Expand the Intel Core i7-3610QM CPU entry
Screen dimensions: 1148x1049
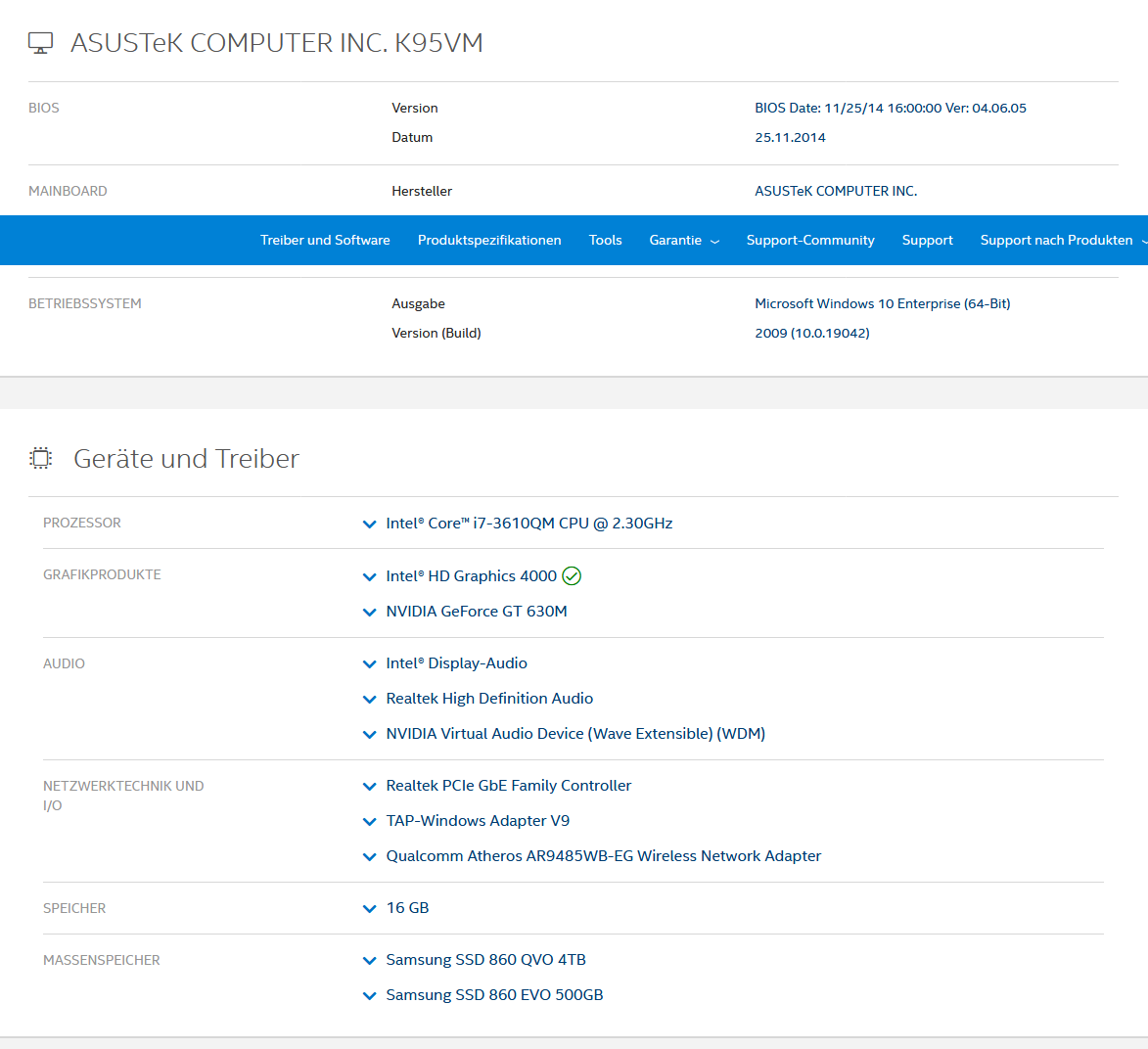click(370, 524)
